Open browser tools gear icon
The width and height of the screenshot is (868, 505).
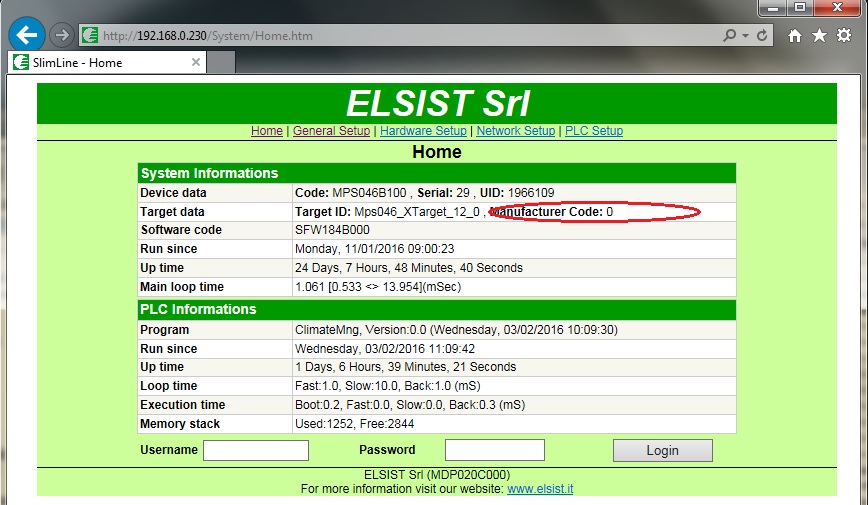point(844,35)
